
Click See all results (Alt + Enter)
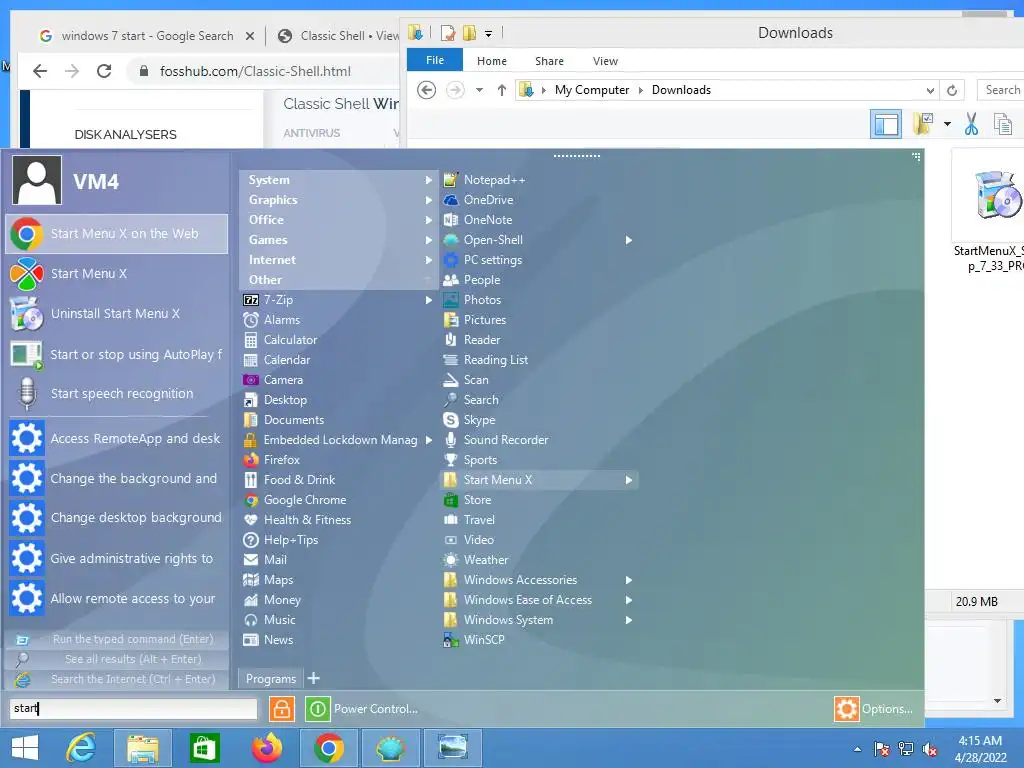point(117,660)
